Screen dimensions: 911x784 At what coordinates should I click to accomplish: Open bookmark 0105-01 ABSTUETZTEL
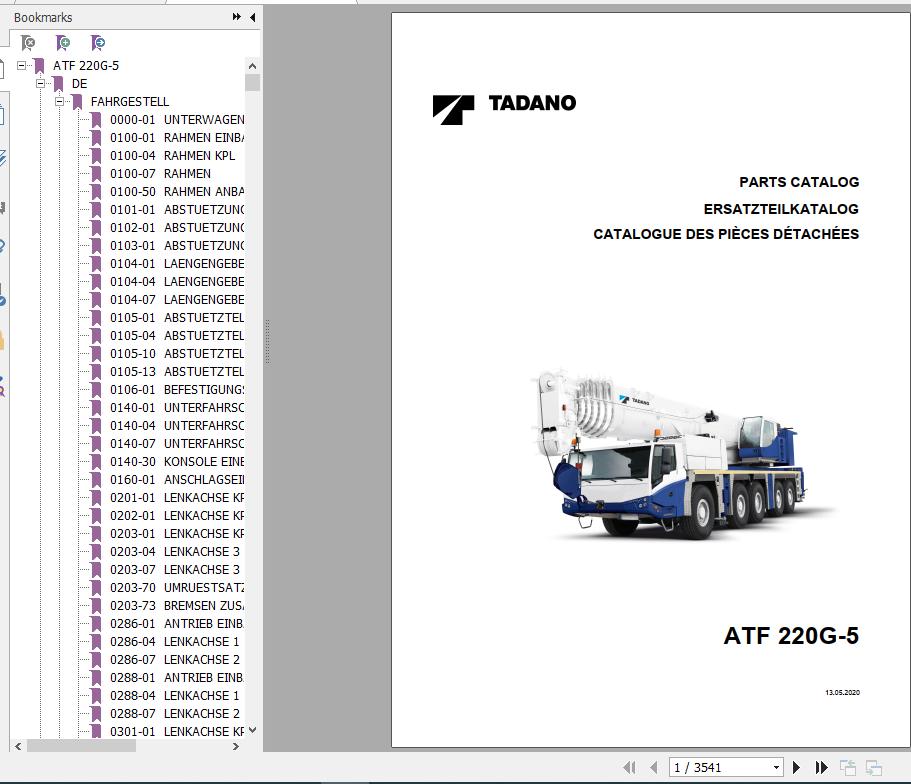coord(177,318)
